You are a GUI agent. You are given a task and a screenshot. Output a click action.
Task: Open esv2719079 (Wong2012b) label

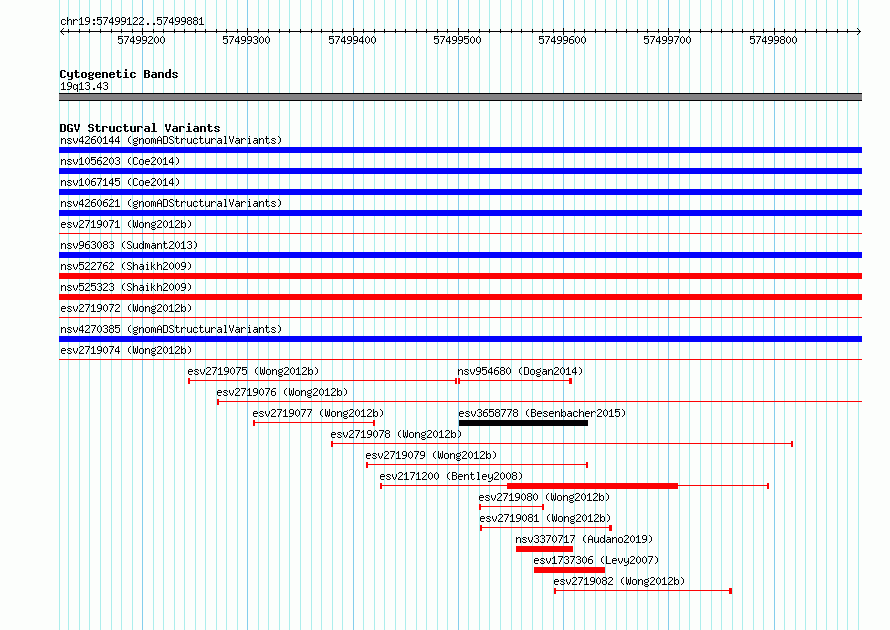click(431, 455)
